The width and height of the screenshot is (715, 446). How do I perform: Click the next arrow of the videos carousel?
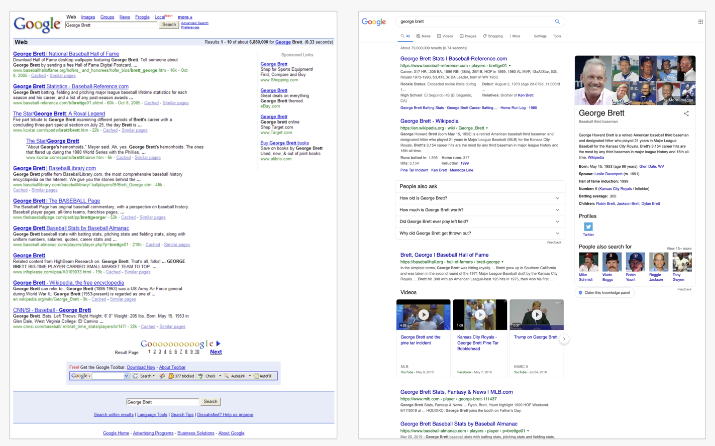coord(564,339)
